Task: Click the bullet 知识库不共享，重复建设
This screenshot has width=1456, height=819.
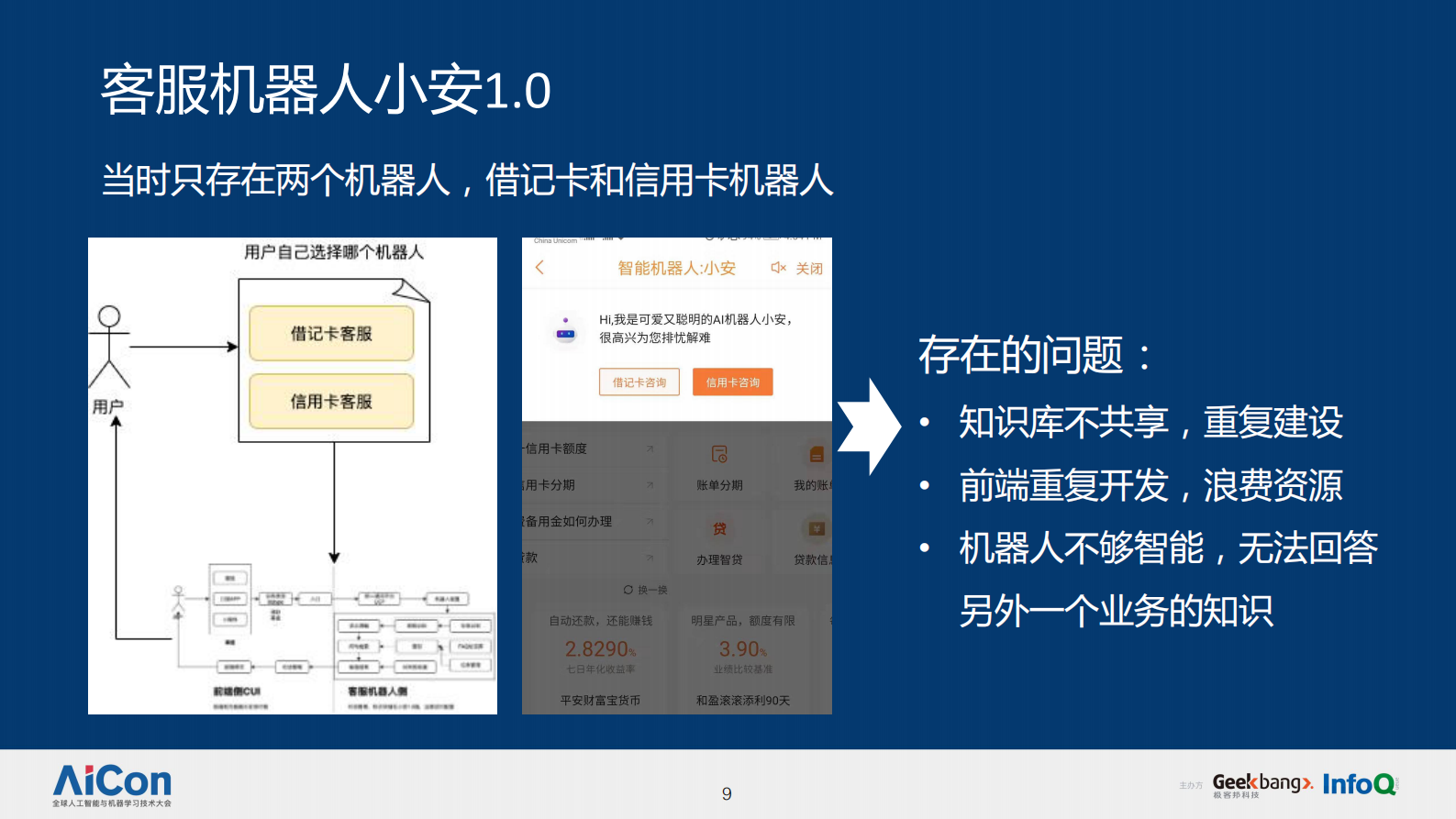Action: point(1151,422)
